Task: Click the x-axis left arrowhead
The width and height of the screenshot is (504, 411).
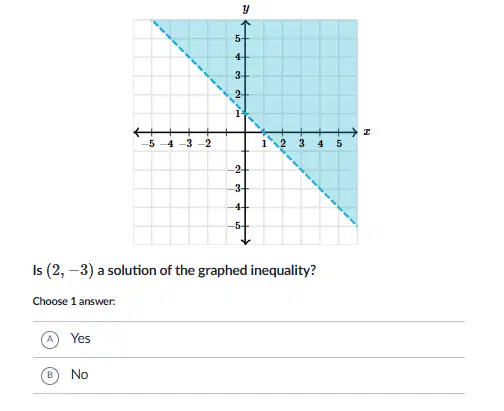Action: tap(137, 132)
